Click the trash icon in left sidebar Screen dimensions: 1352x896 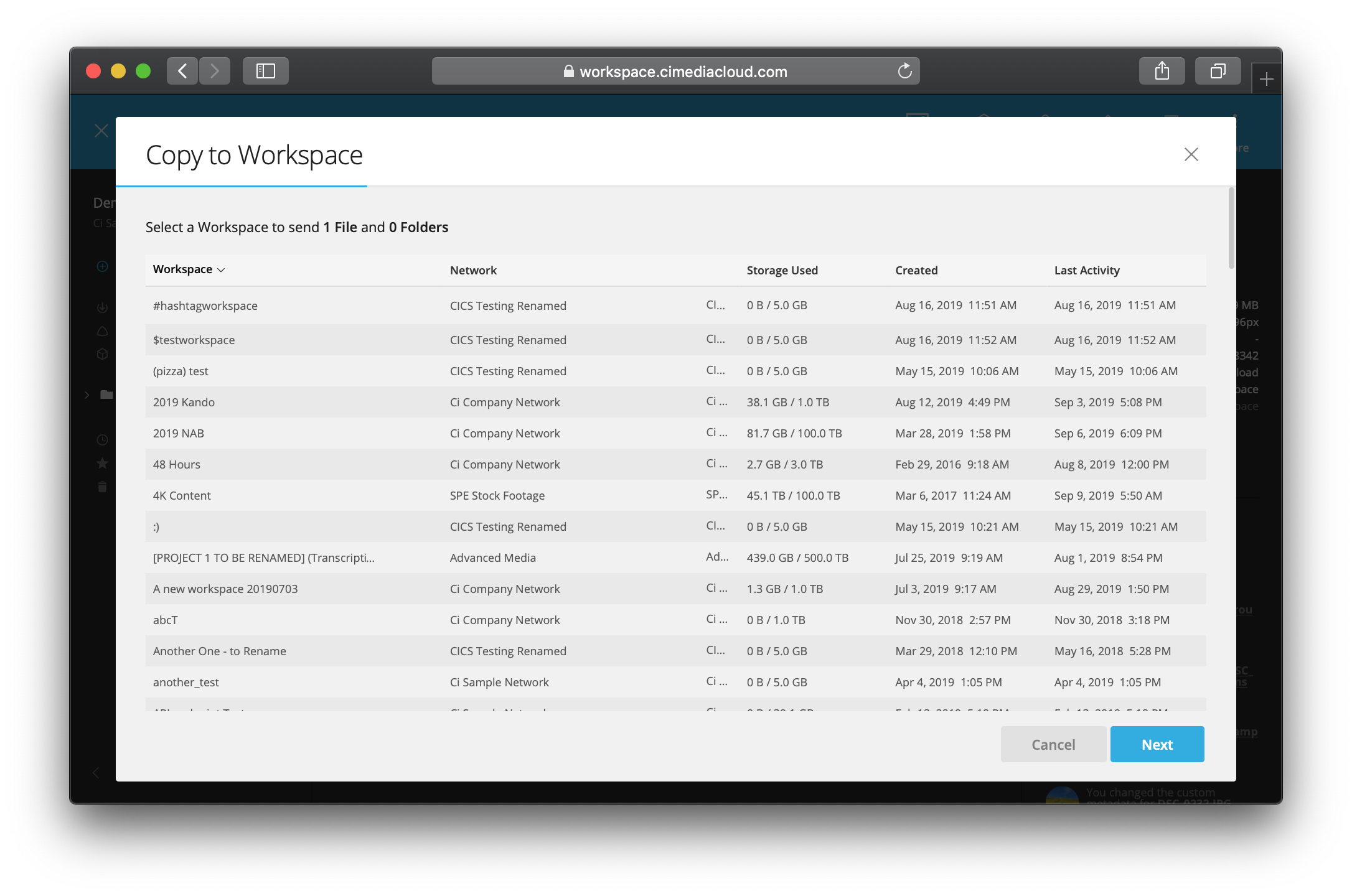103,487
